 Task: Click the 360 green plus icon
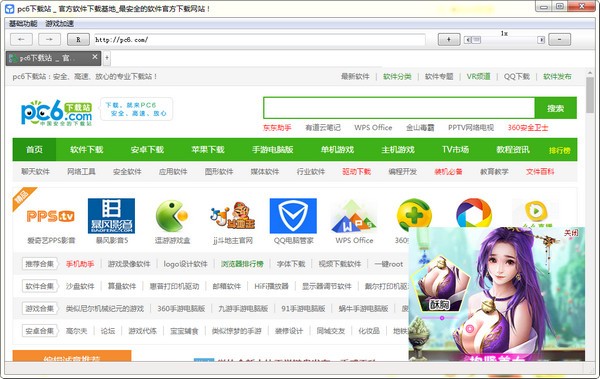[x=414, y=214]
